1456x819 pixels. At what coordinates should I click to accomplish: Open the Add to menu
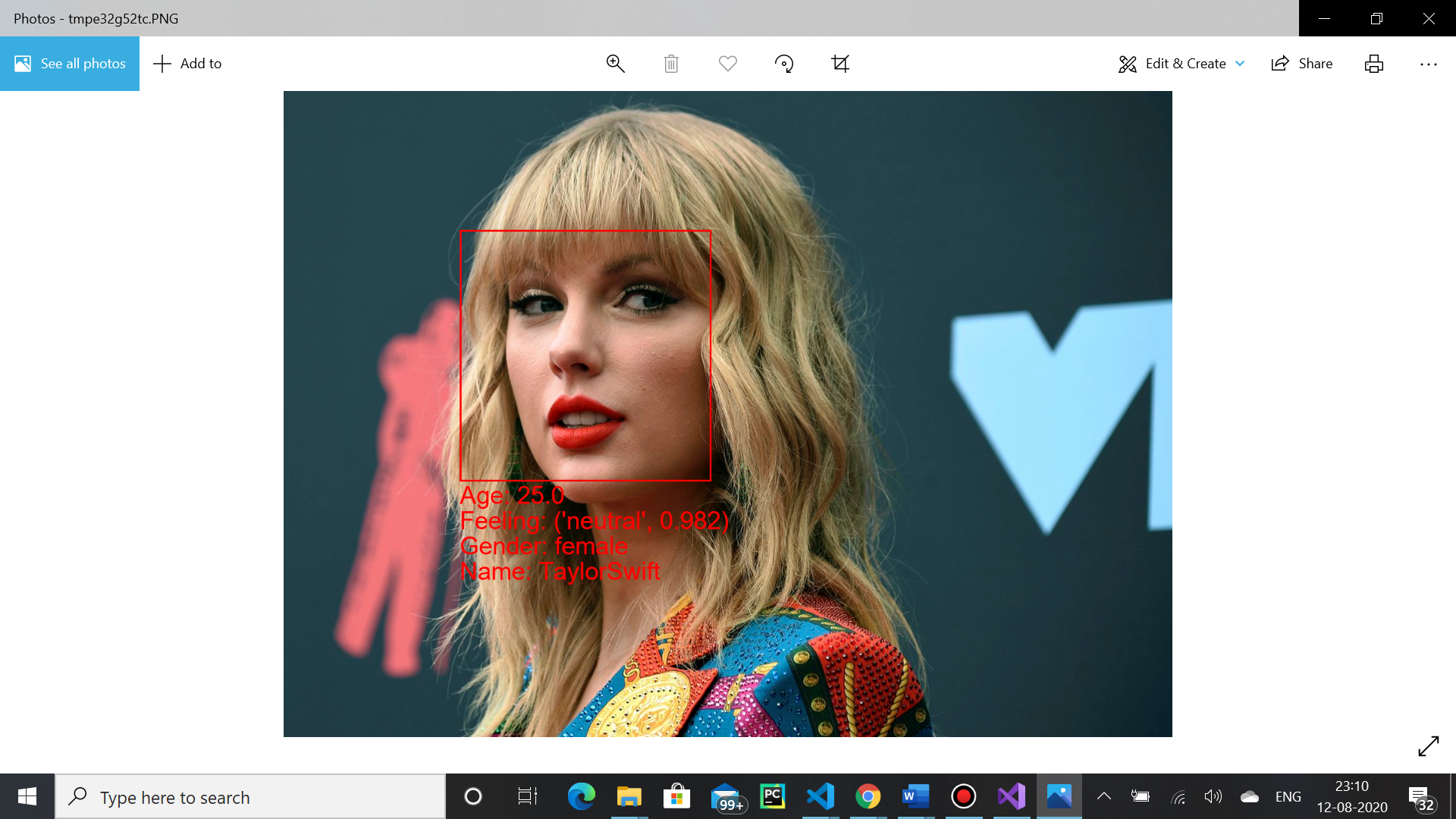tap(187, 64)
